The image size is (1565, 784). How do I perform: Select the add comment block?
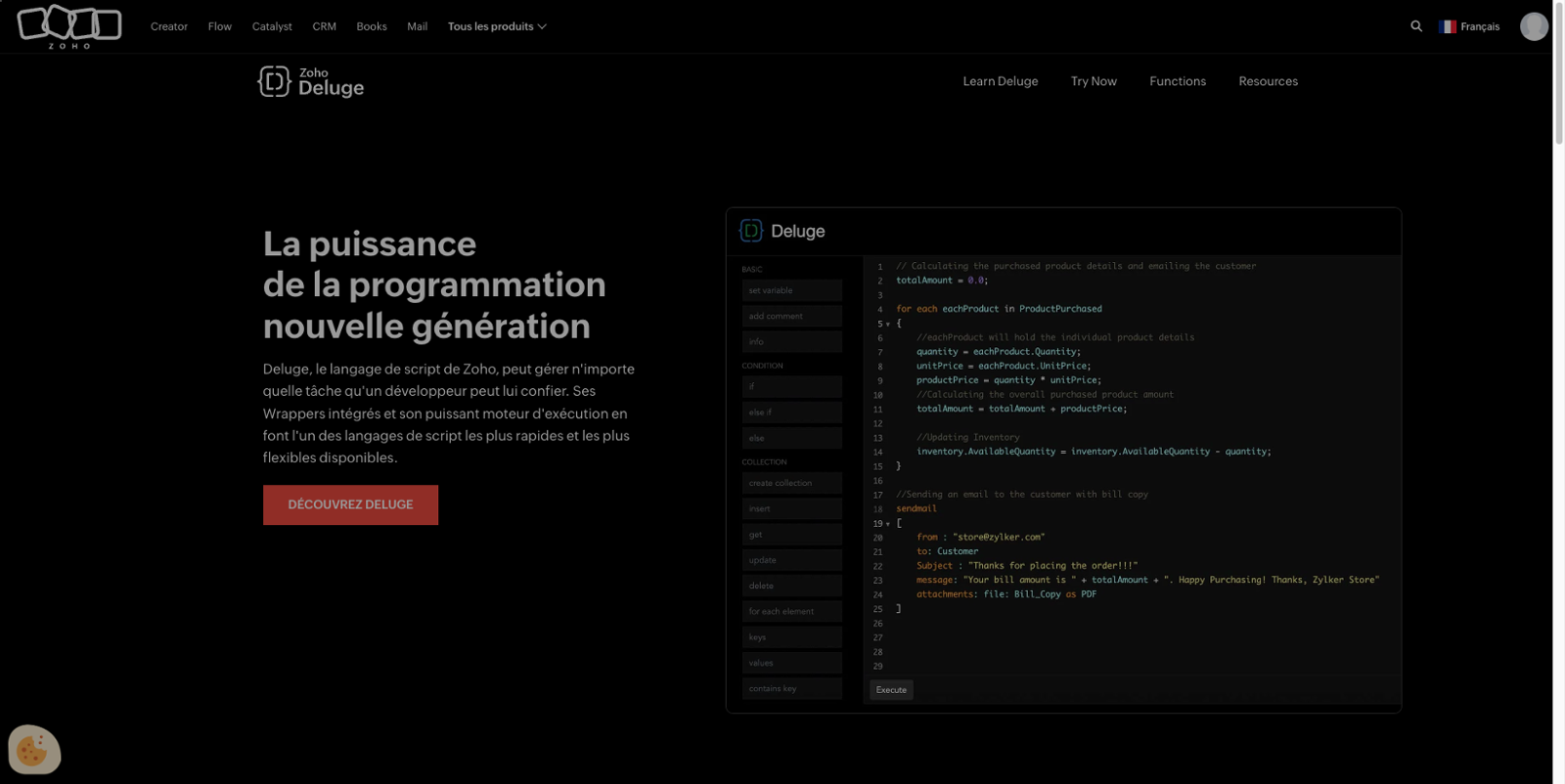[791, 316]
